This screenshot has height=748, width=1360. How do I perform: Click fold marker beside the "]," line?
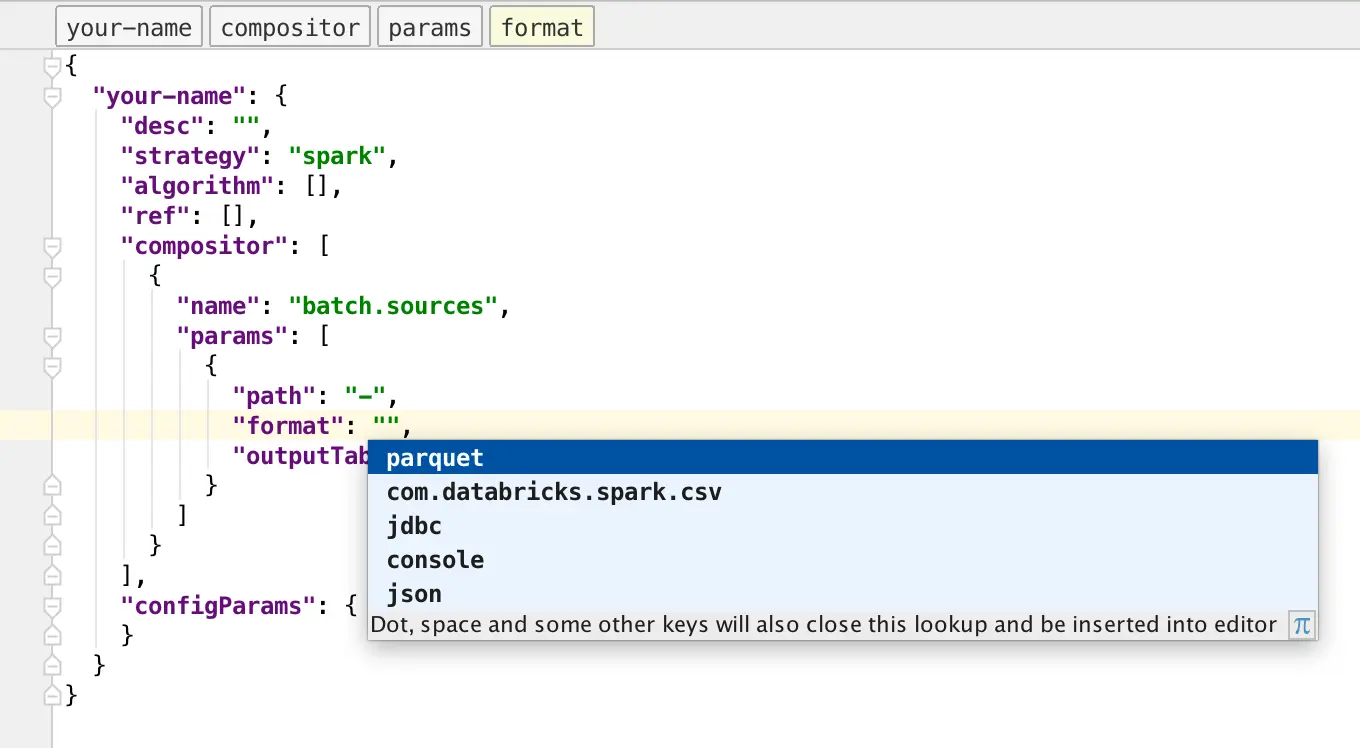[53, 576]
